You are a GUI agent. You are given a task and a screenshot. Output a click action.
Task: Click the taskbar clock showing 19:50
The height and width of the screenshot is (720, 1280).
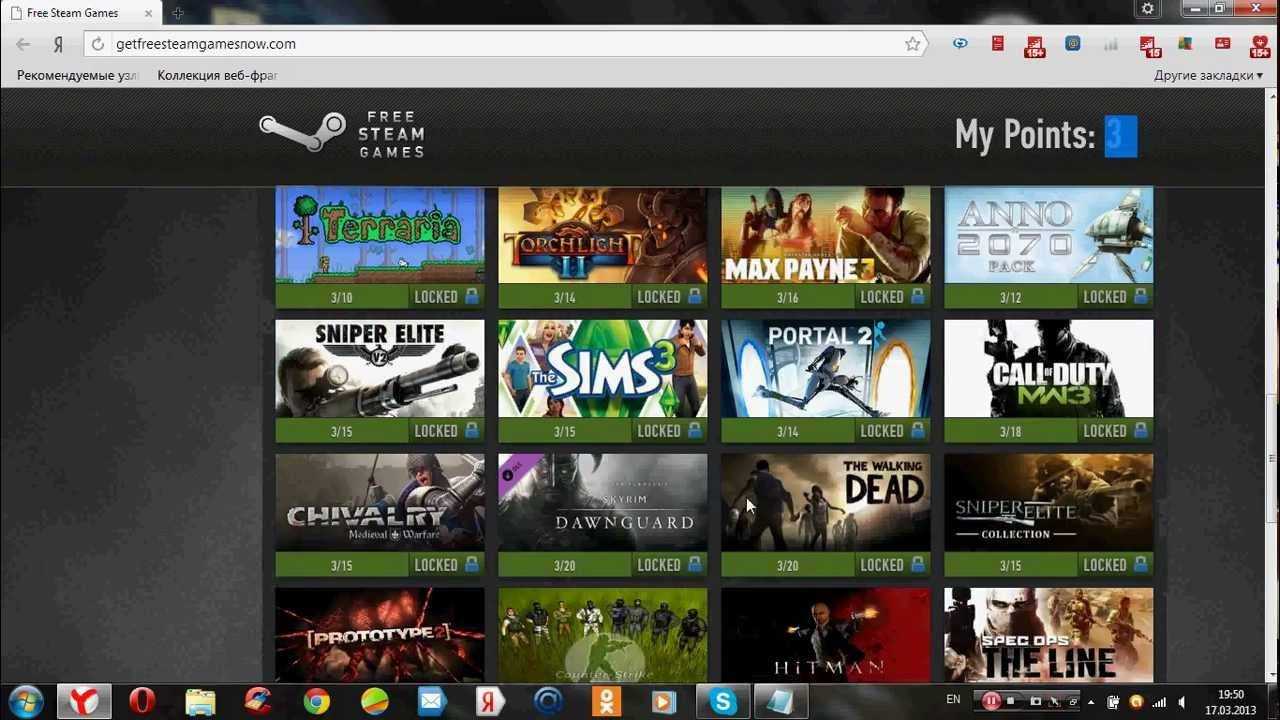1231,702
